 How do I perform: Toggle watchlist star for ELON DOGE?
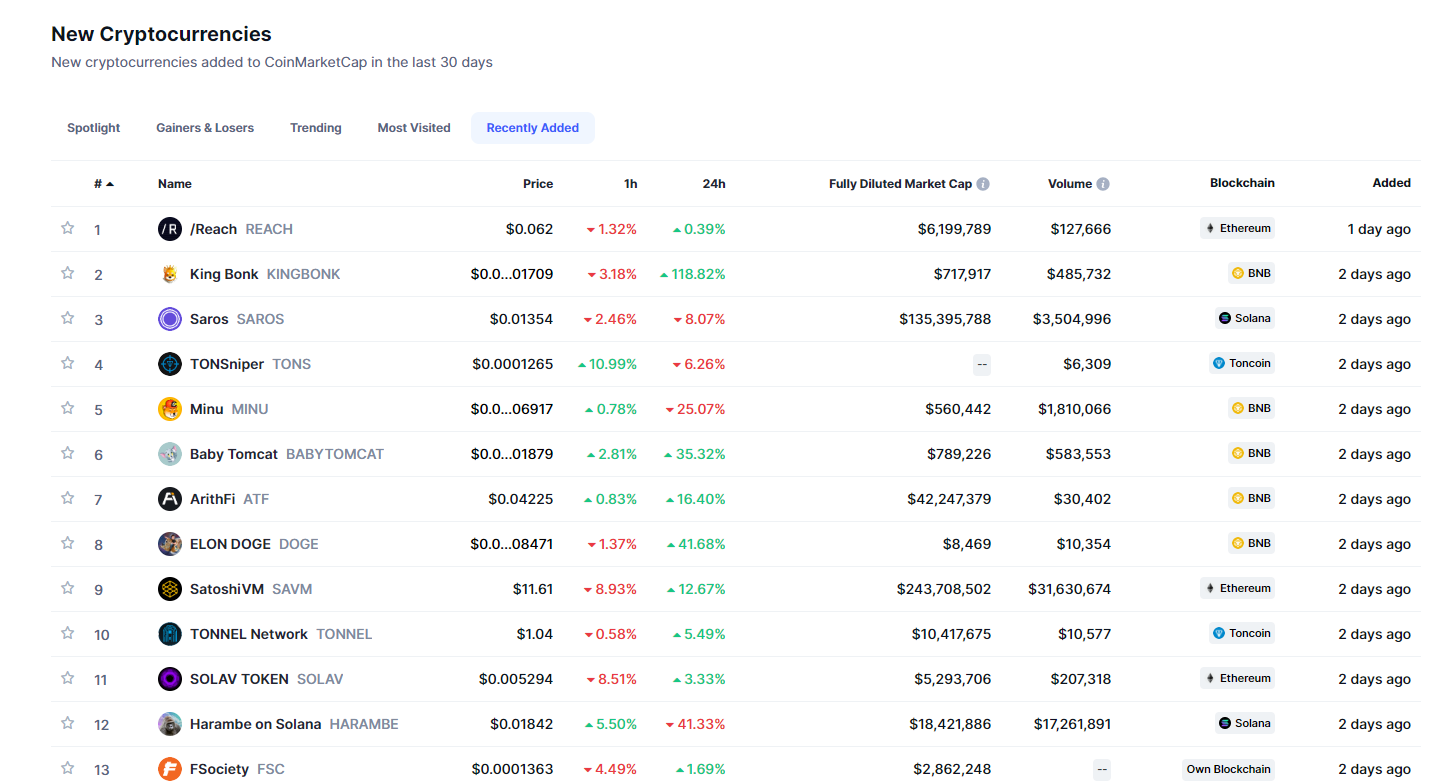68,543
